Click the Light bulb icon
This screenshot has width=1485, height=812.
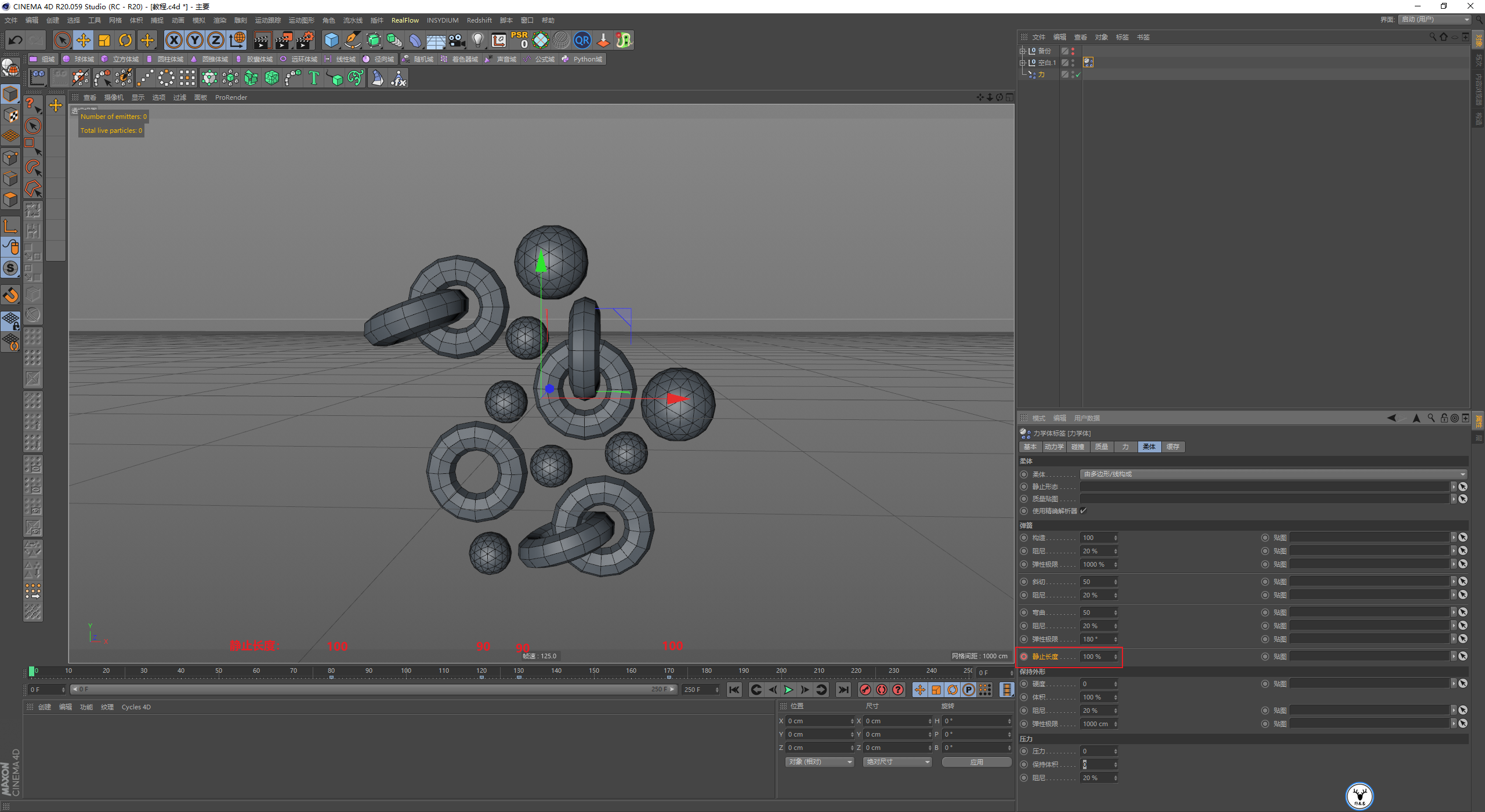coord(477,40)
